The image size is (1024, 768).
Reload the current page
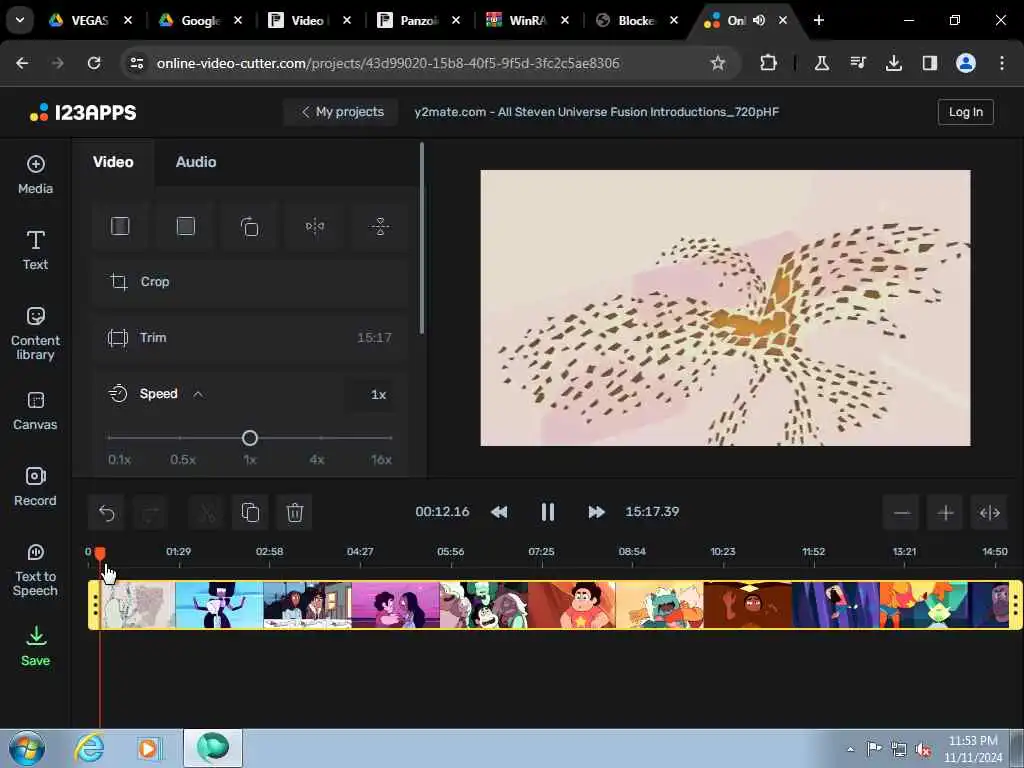[94, 63]
